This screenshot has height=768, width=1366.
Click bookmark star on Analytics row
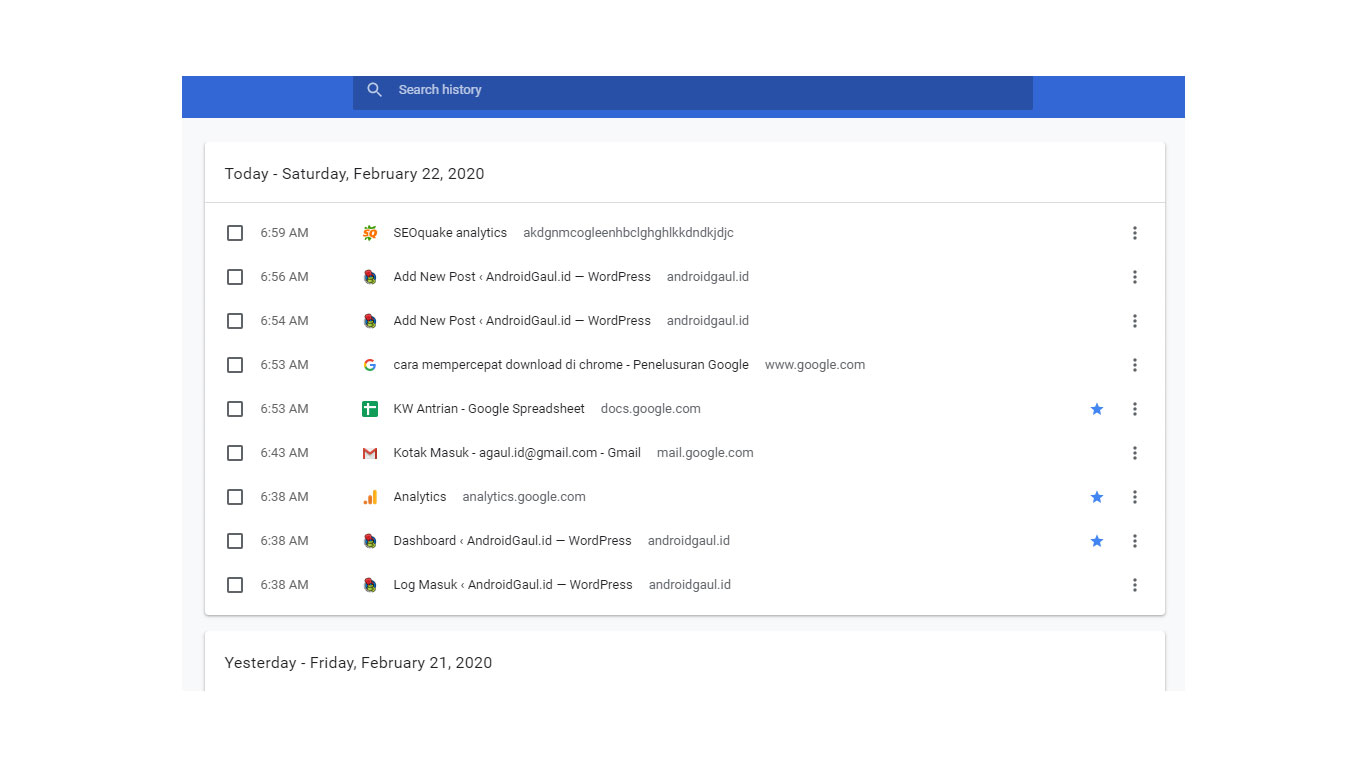click(x=1097, y=497)
